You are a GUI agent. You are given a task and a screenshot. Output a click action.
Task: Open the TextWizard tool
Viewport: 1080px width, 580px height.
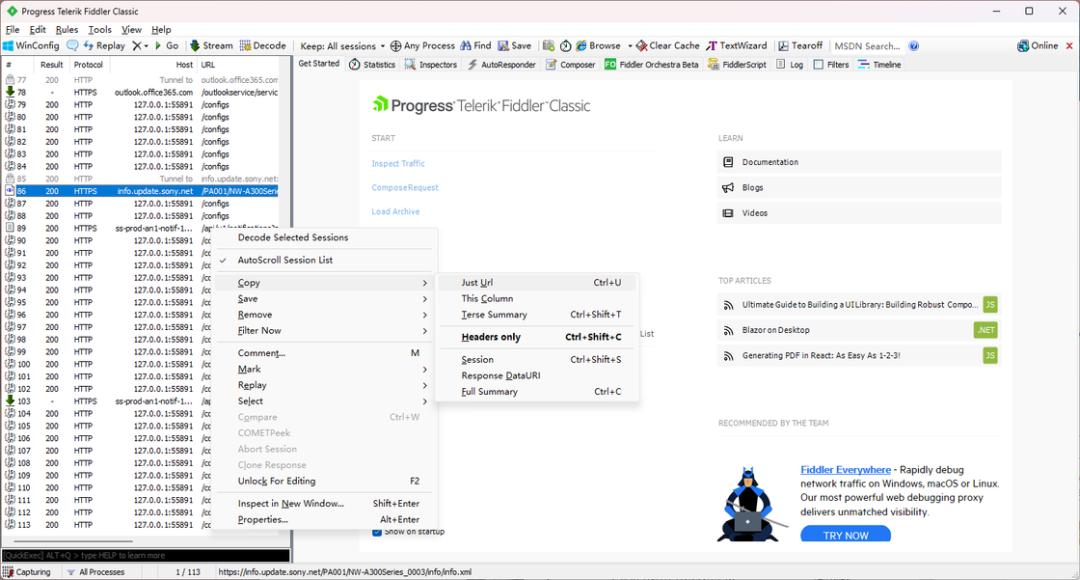click(x=736, y=45)
